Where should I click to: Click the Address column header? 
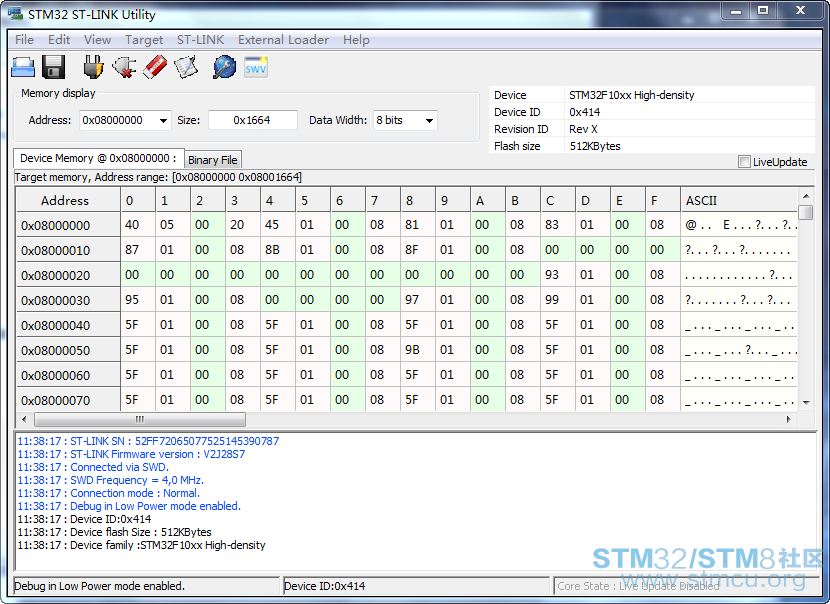[x=68, y=201]
